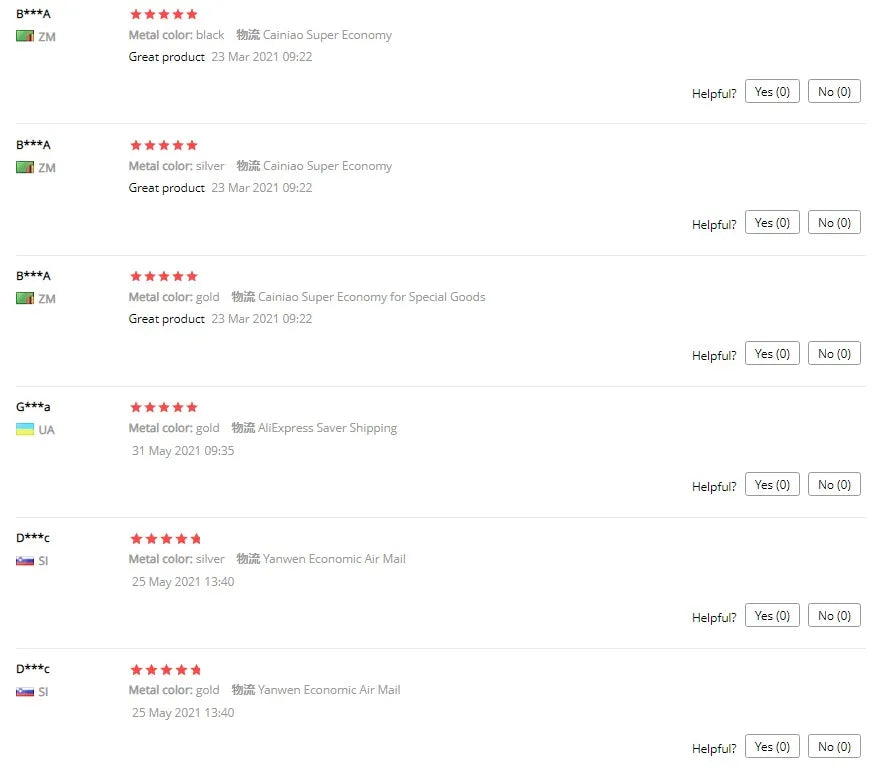This screenshot has height=777, width=874.
Task: Vote Yes on D***c's silver Yanwen review
Action: pyautogui.click(x=772, y=616)
